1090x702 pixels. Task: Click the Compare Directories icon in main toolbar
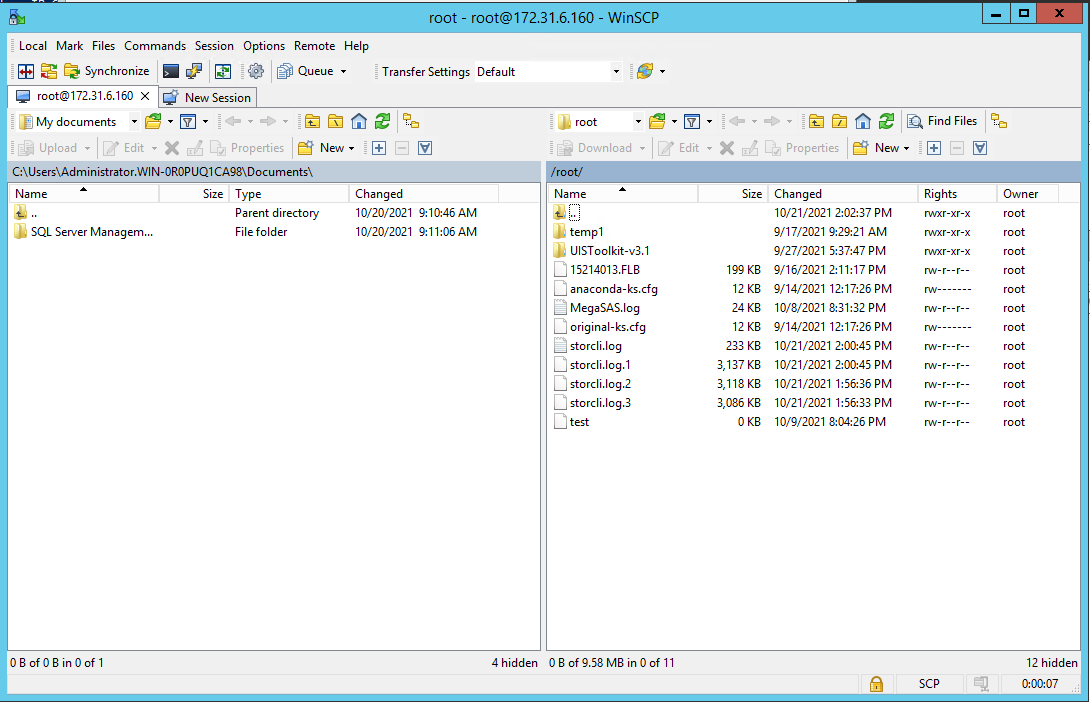[x=26, y=71]
